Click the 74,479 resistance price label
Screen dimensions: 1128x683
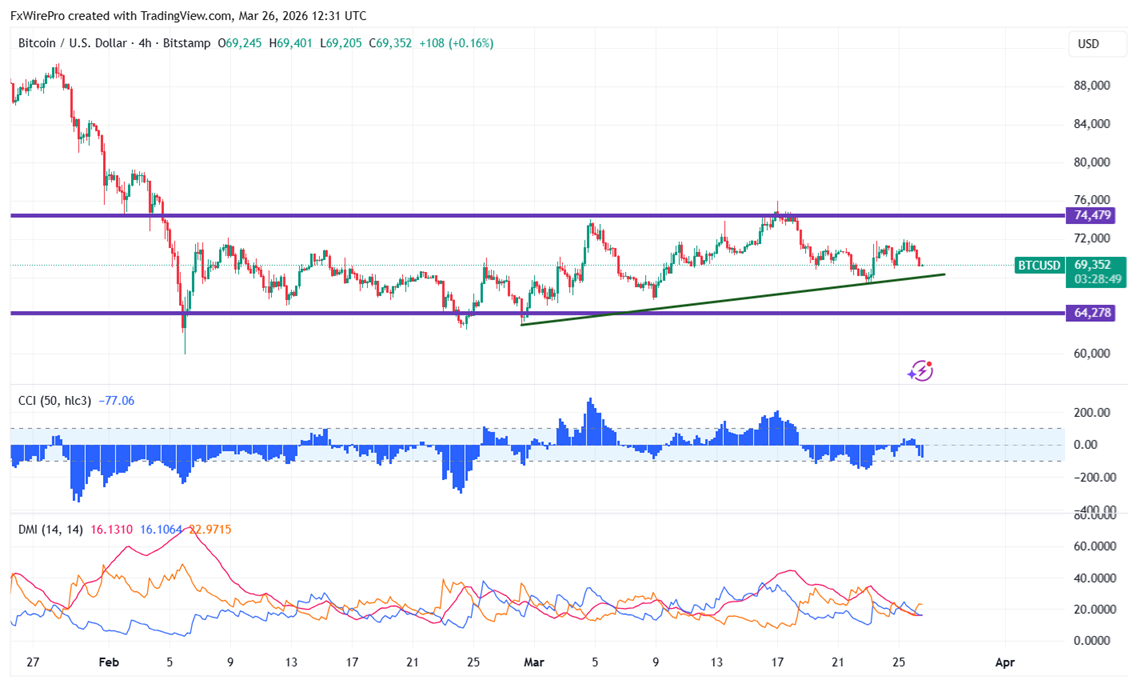pyautogui.click(x=1092, y=215)
